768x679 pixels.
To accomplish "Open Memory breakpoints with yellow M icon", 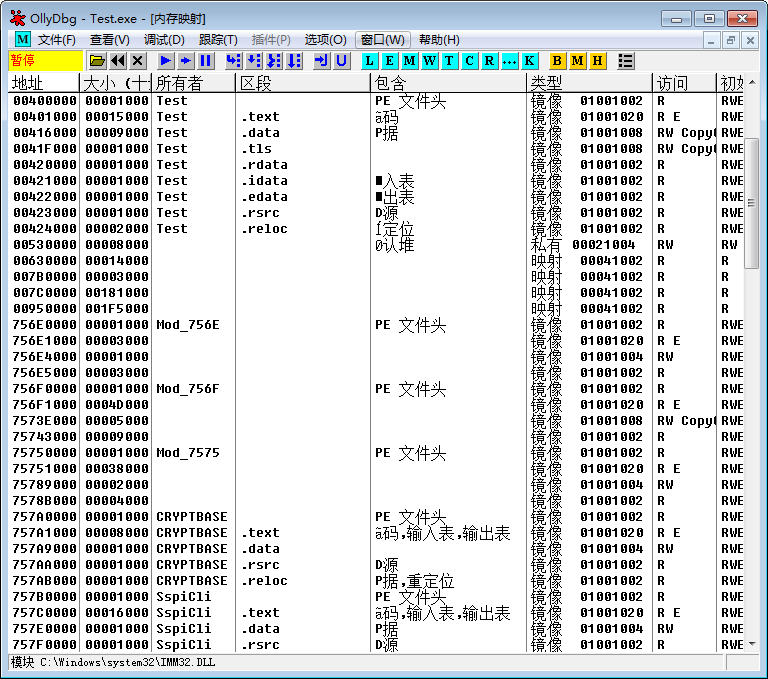I will [x=577, y=61].
